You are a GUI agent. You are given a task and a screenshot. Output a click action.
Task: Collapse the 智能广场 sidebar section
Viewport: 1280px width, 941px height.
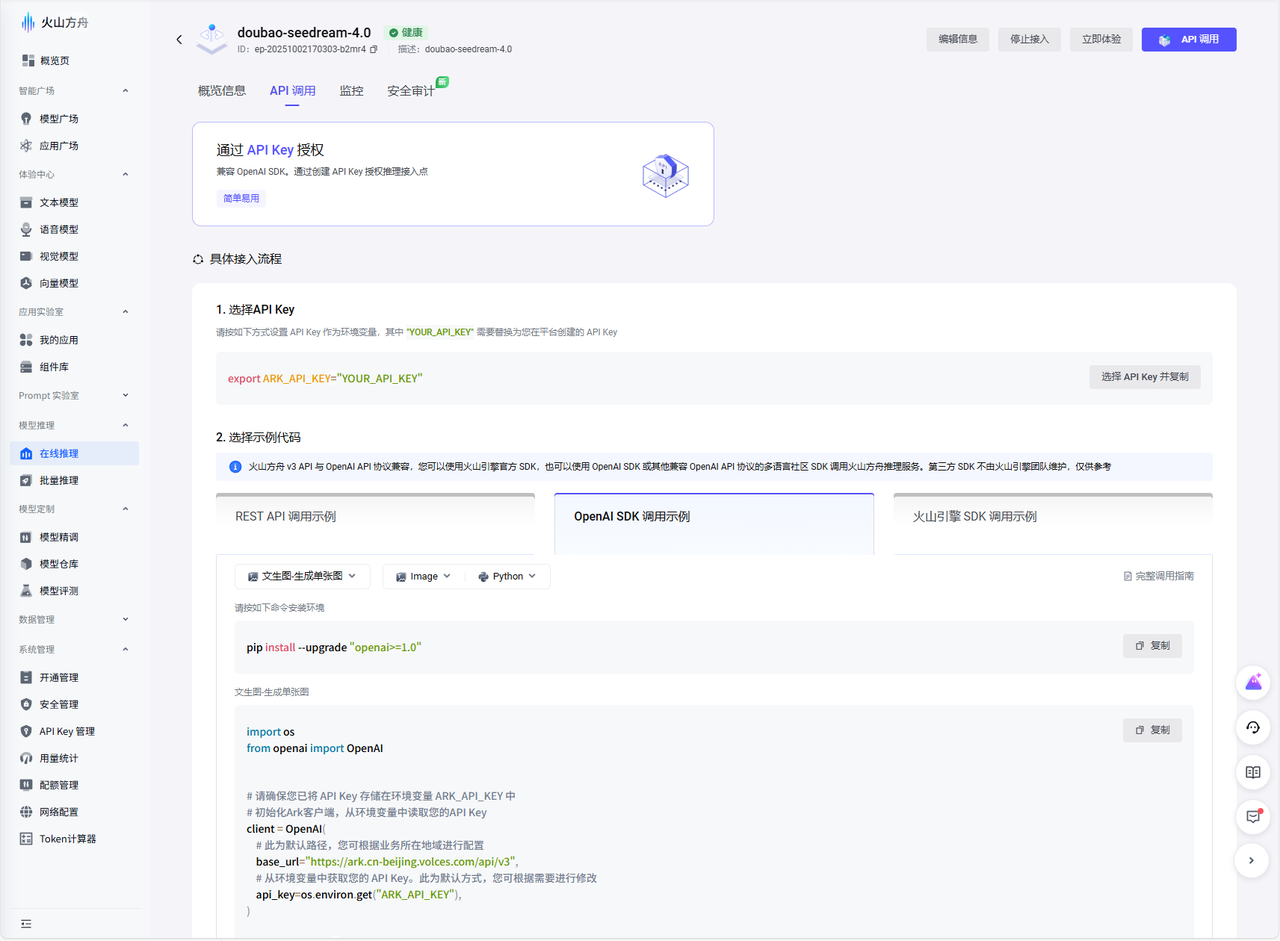coord(125,91)
